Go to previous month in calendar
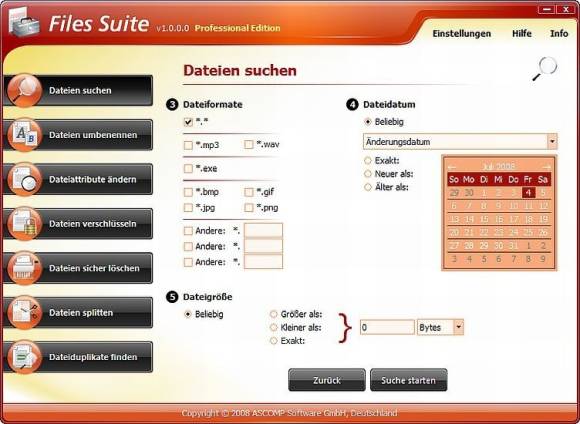The height and width of the screenshot is (424, 580). point(452,166)
